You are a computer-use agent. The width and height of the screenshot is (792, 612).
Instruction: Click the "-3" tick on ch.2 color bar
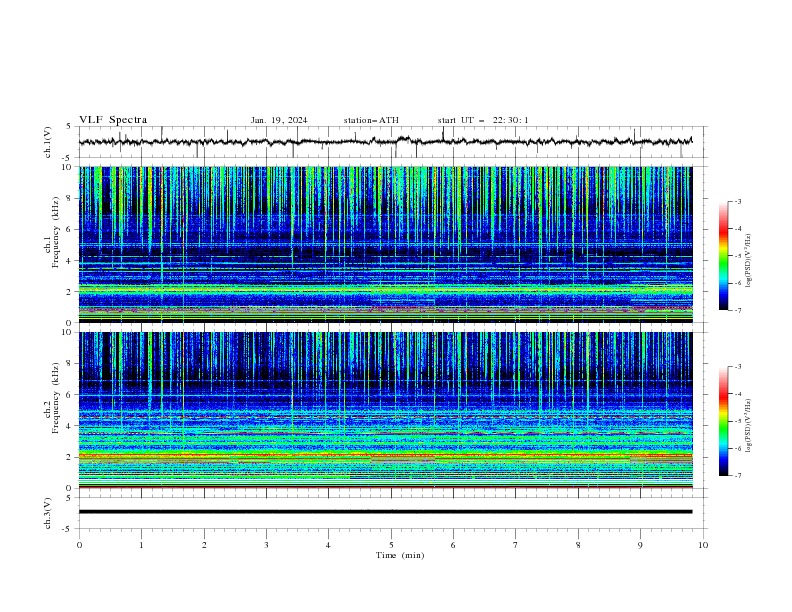point(737,367)
